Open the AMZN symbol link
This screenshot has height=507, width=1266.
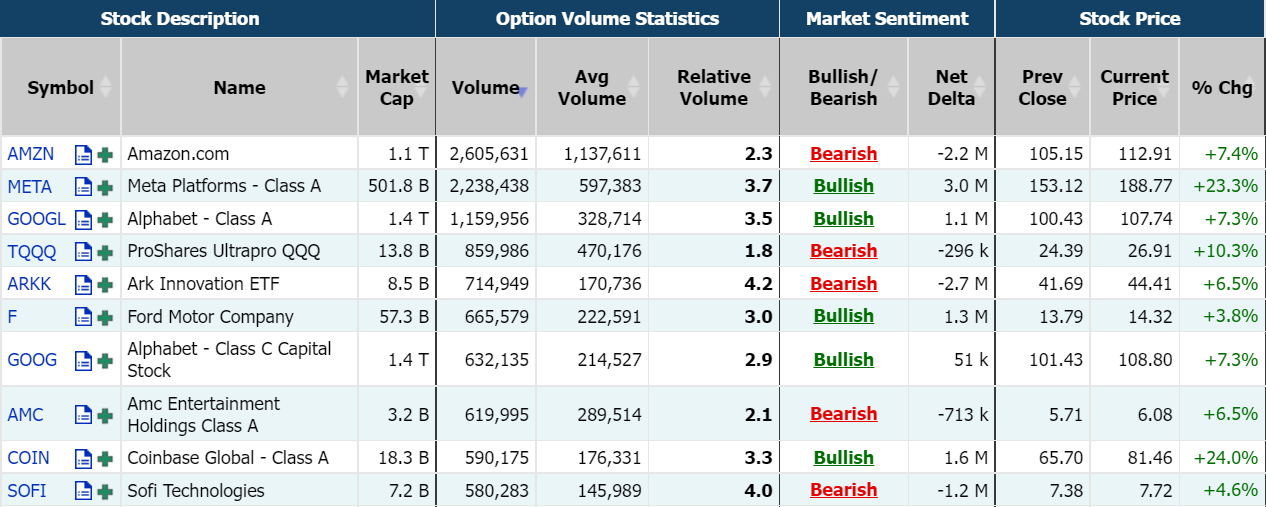[x=31, y=154]
